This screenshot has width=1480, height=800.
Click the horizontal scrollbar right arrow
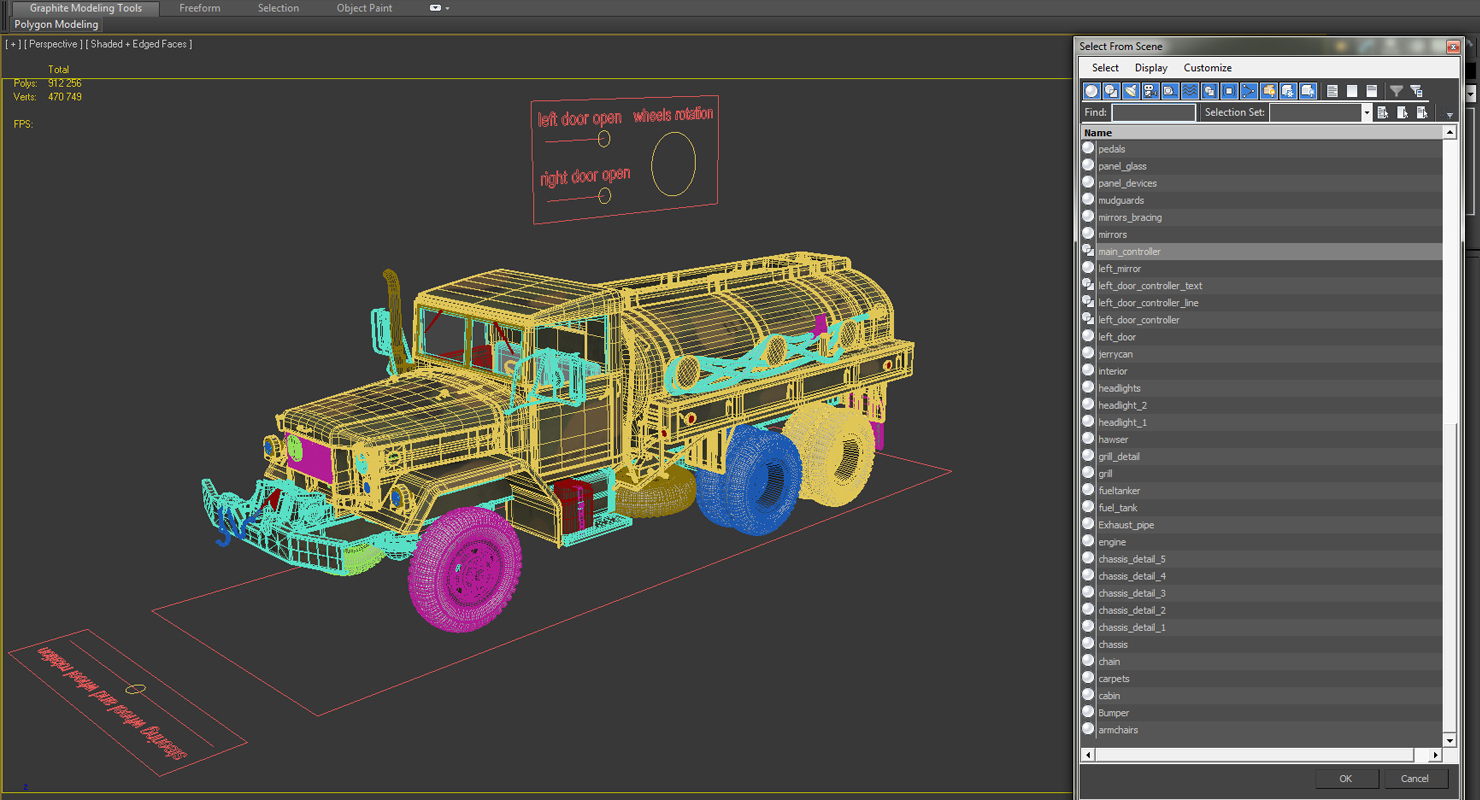(1435, 755)
